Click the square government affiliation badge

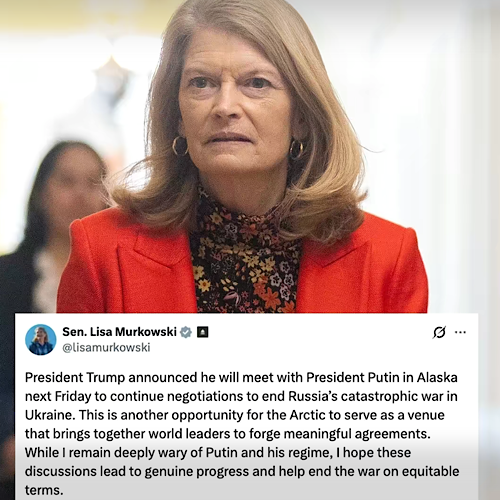coord(203,332)
